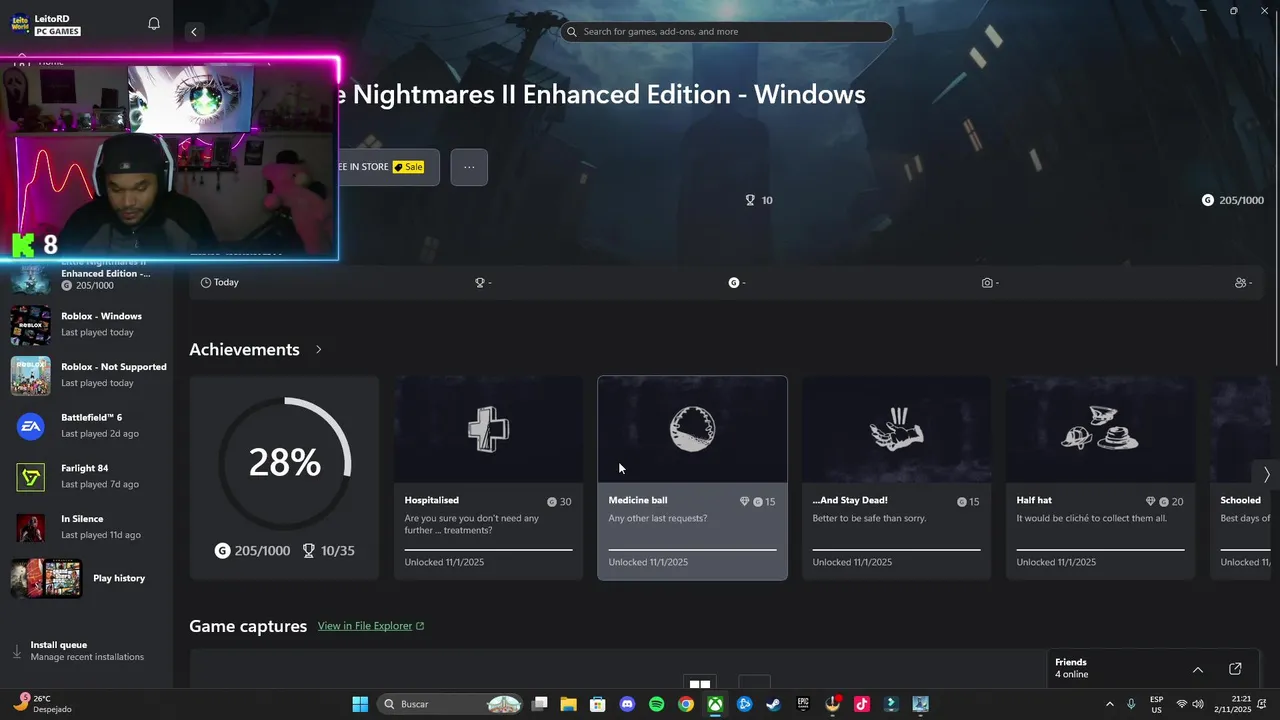Viewport: 1280px width, 720px height.
Task: Show hidden system tray icons
Action: point(1109,704)
